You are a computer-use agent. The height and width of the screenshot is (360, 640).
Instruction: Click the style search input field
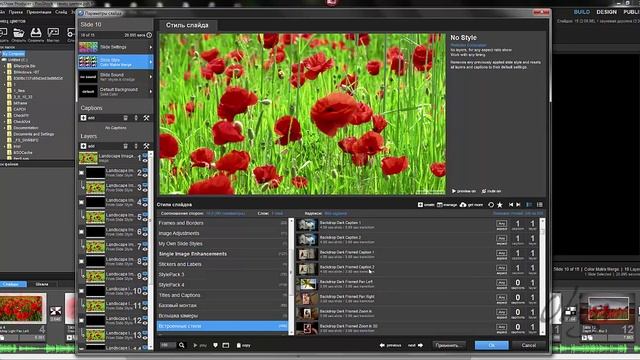pyautogui.click(x=168, y=345)
